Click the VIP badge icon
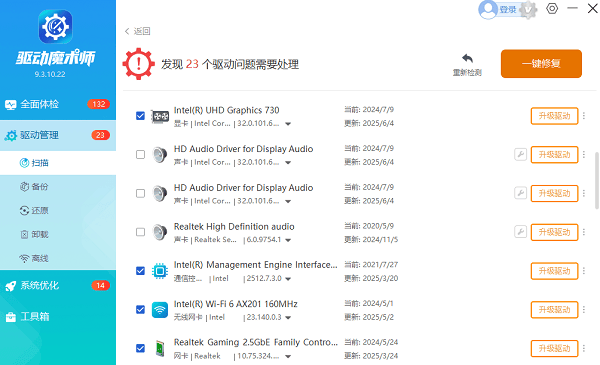 tap(528, 10)
